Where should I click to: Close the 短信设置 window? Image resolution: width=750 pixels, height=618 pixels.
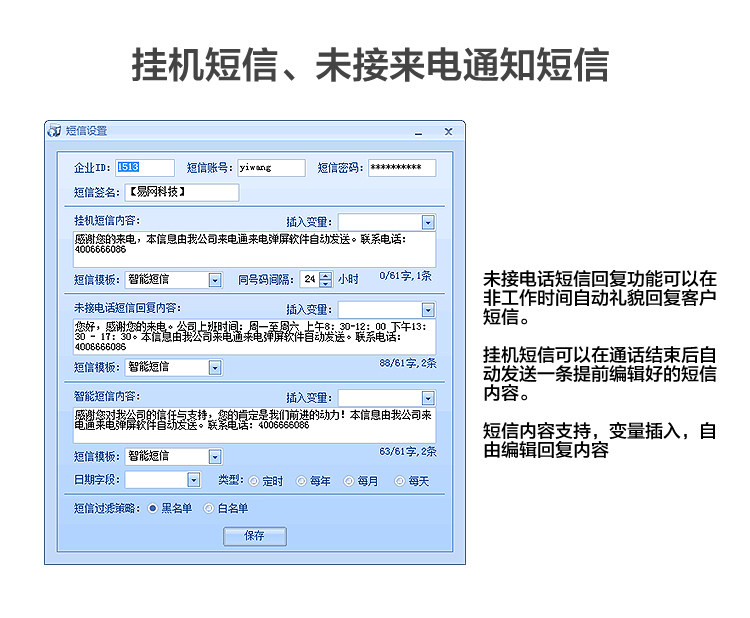click(448, 132)
